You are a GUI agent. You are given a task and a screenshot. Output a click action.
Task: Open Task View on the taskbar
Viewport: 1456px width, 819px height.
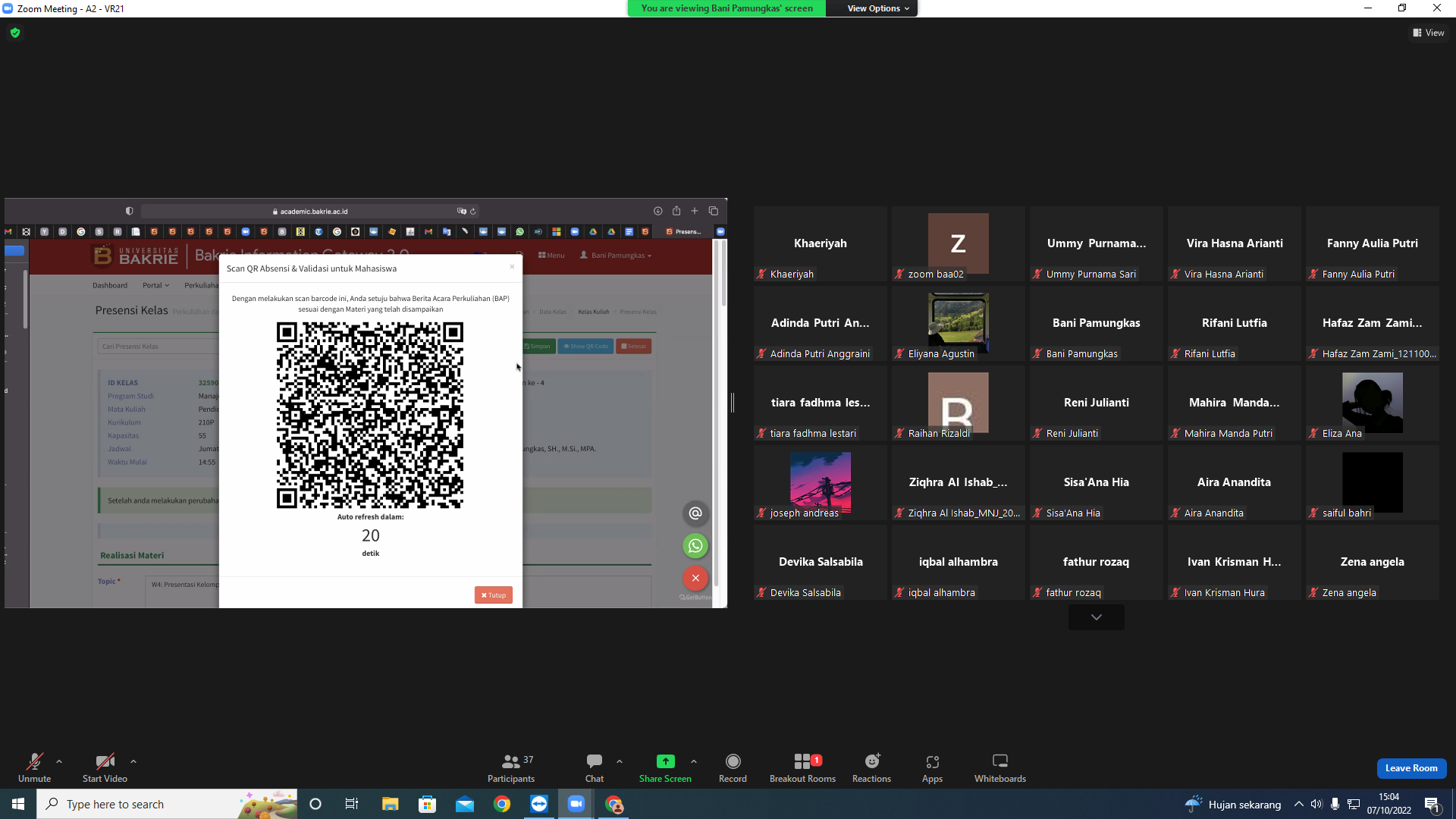352,804
